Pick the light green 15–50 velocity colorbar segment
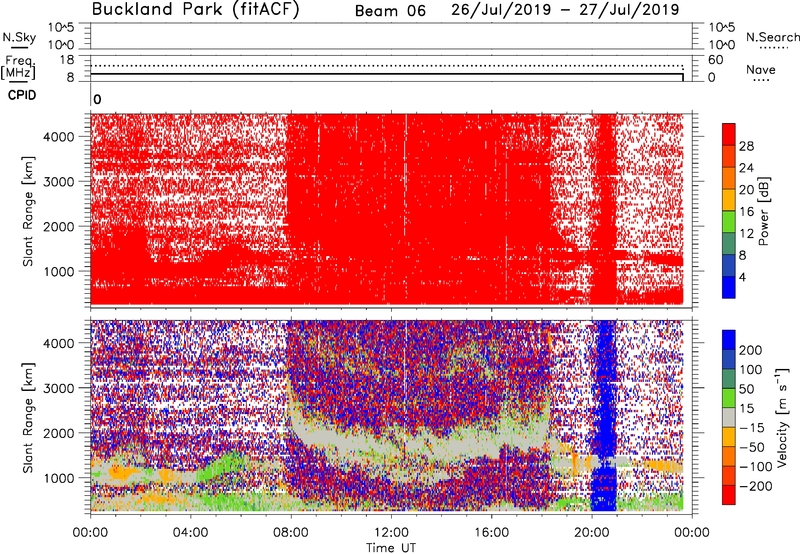Screen dimensions: 800x554 (x=729, y=398)
